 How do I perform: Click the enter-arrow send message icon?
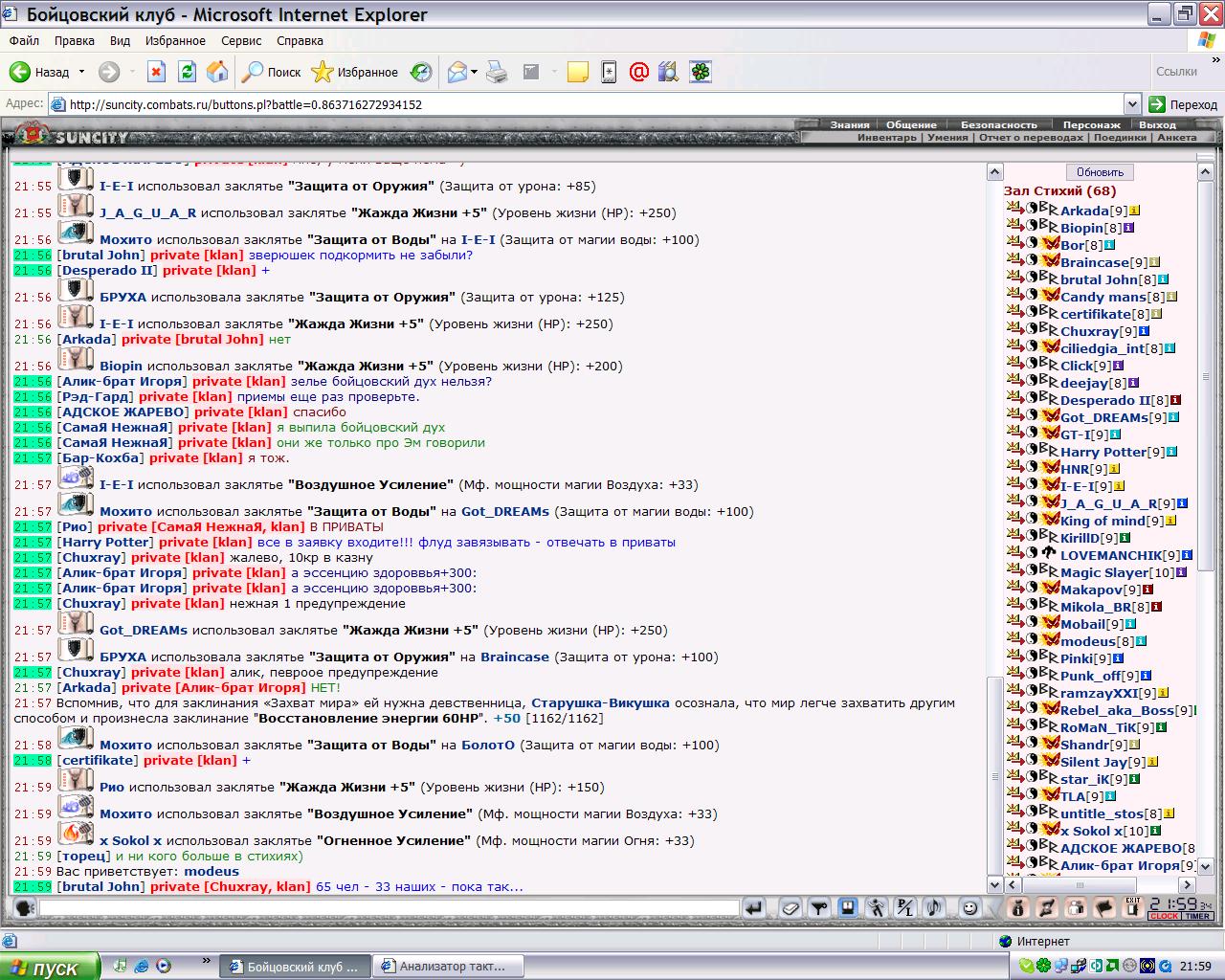click(x=754, y=907)
